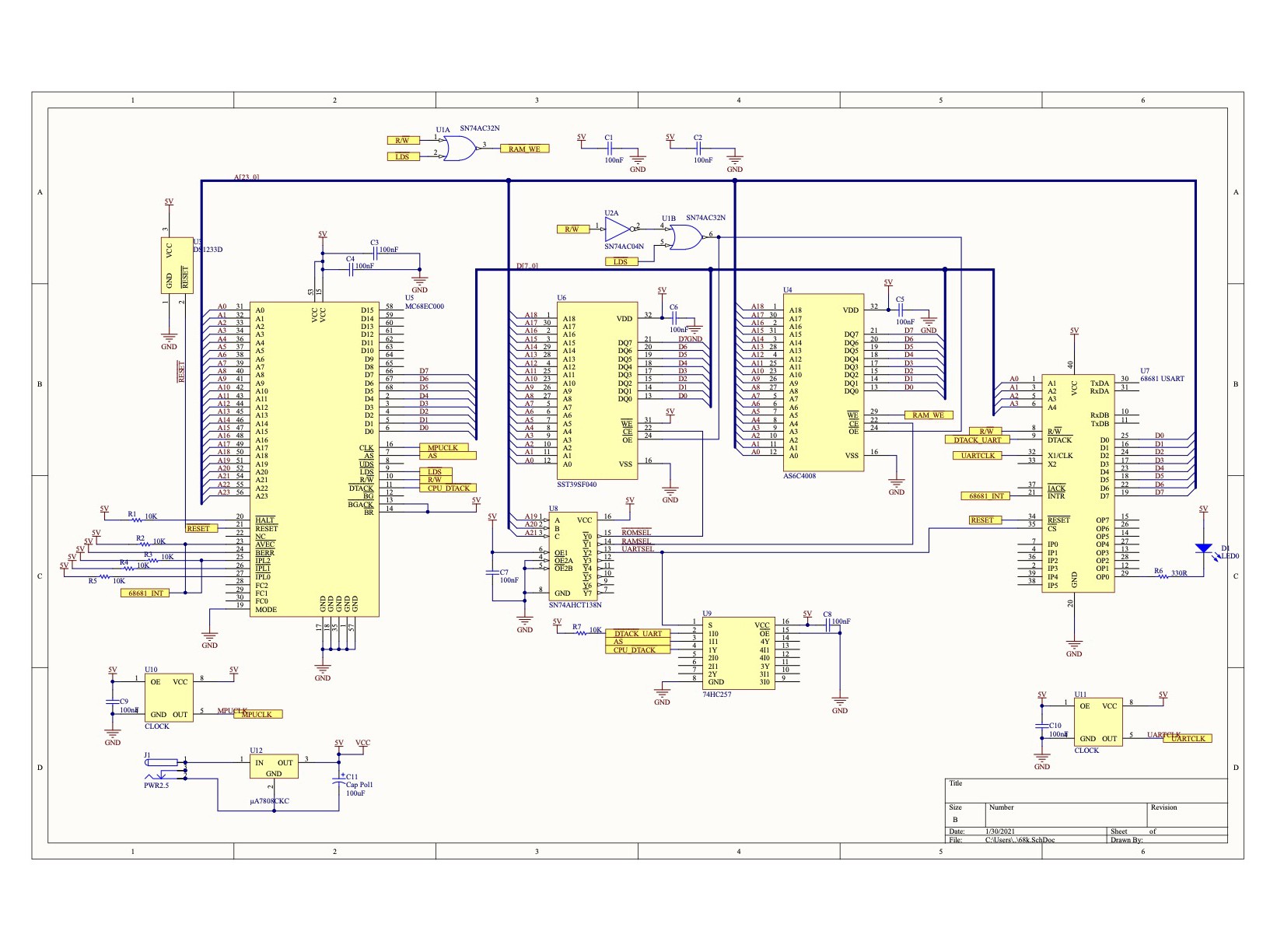Click the µA7808CKC regulator U12
The image size is (1277, 952).
(276, 766)
